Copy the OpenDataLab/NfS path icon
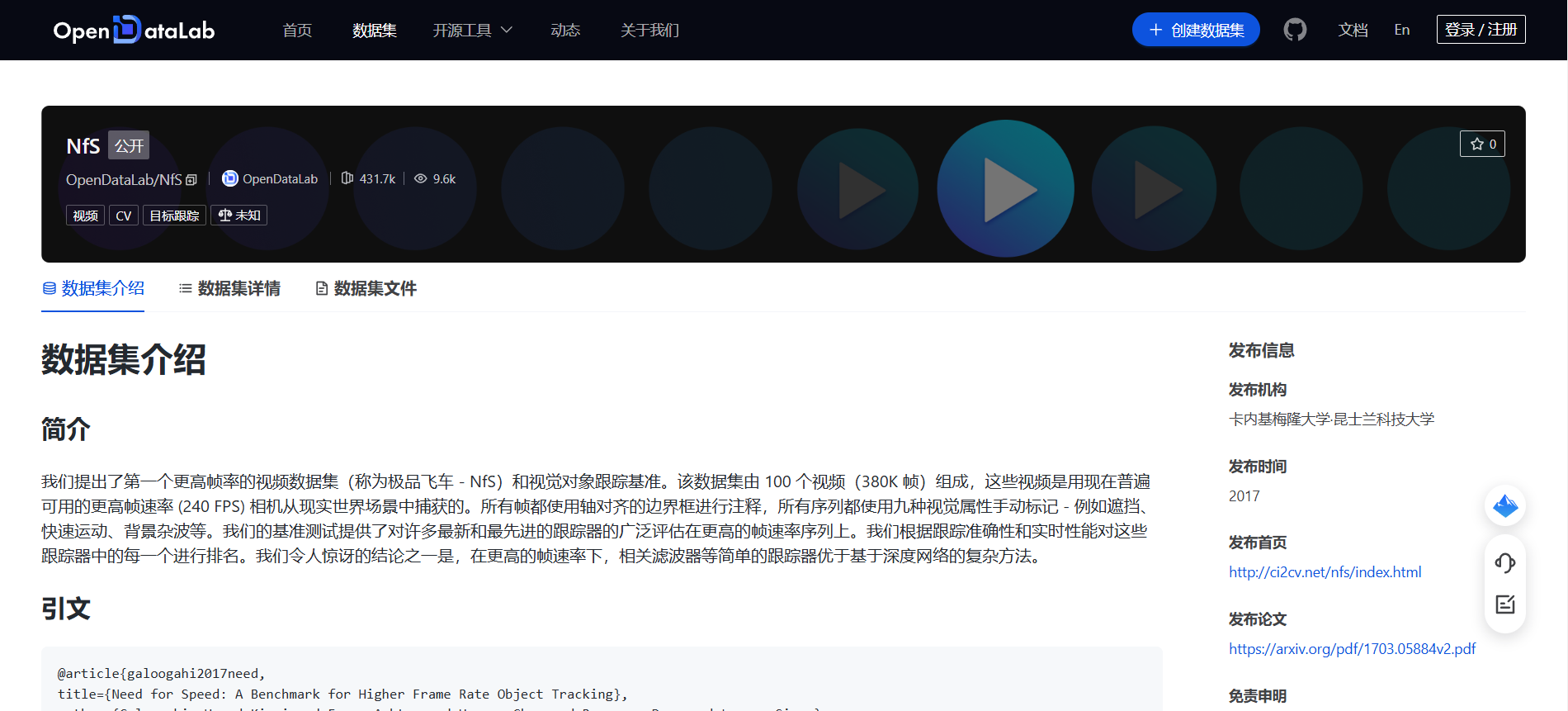 [191, 180]
